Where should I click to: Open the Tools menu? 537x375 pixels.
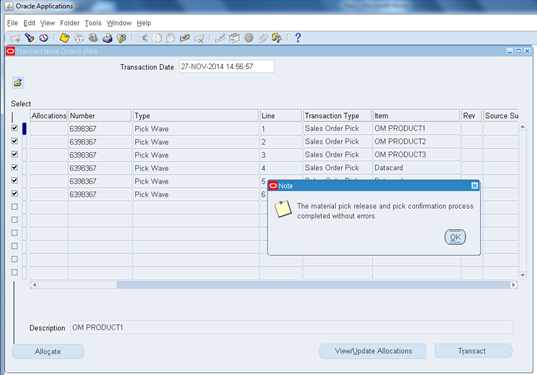click(x=93, y=23)
